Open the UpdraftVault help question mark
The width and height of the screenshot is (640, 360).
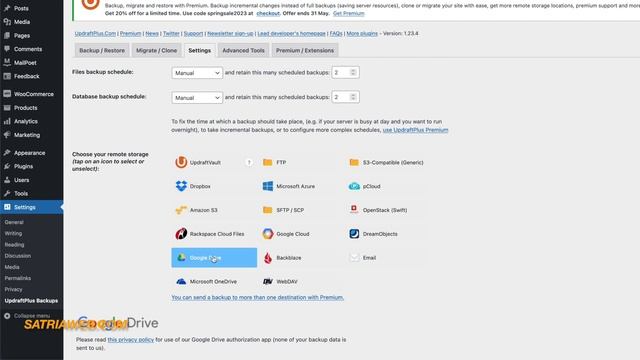249,162
